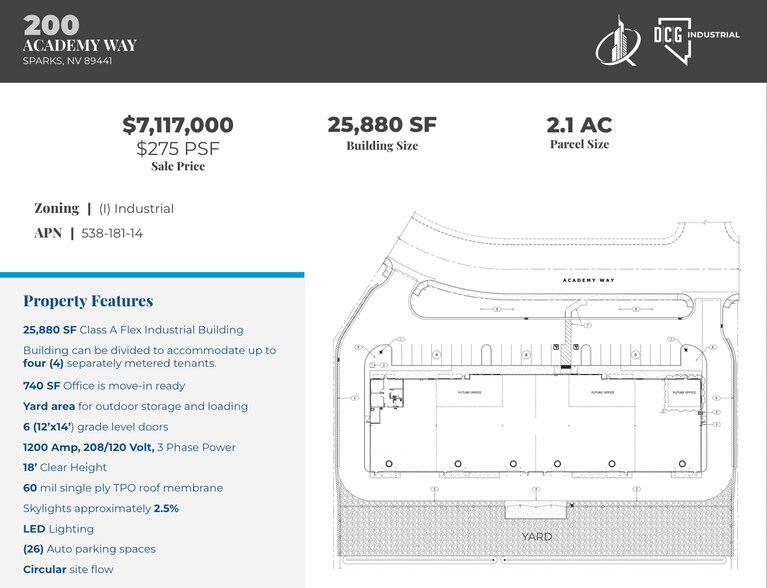This screenshot has height=588, width=767.
Task: Click the Circular site flow feature line
Action: pos(68,569)
